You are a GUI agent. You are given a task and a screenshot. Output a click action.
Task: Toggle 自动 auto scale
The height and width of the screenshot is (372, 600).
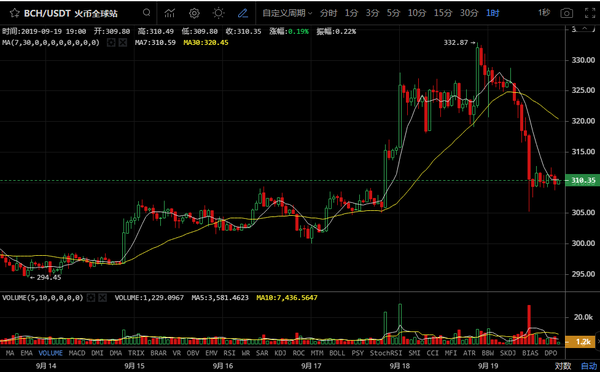[589, 366]
